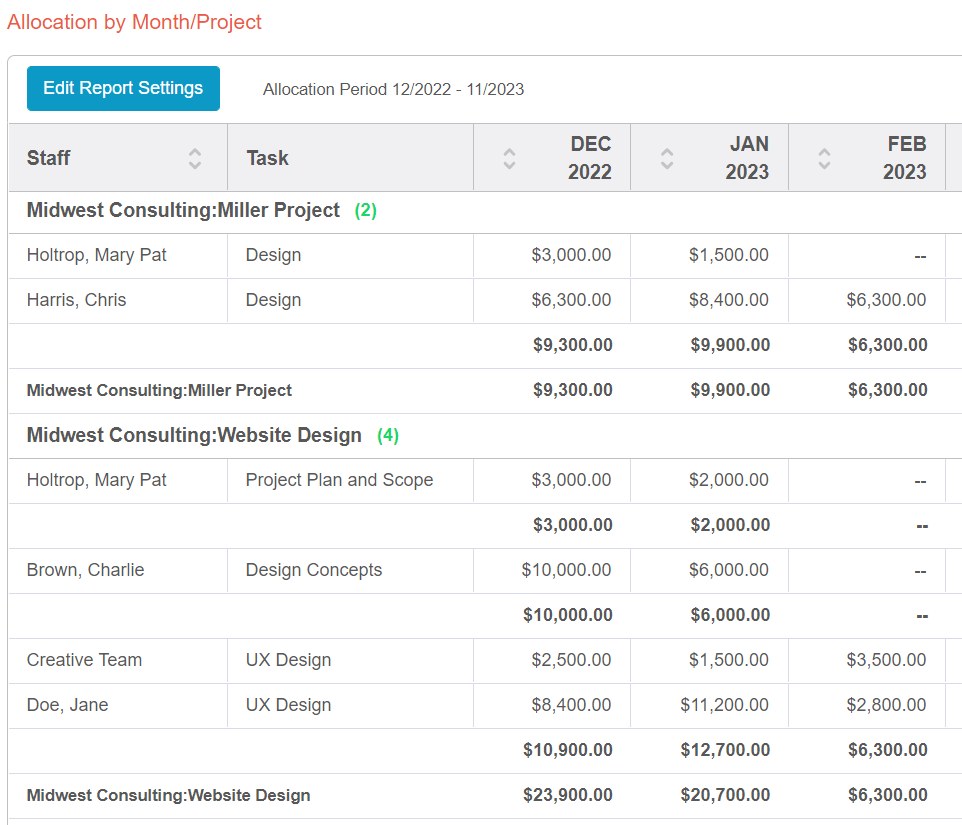
Task: Select Brown, Charlie staff name
Action: coord(85,570)
